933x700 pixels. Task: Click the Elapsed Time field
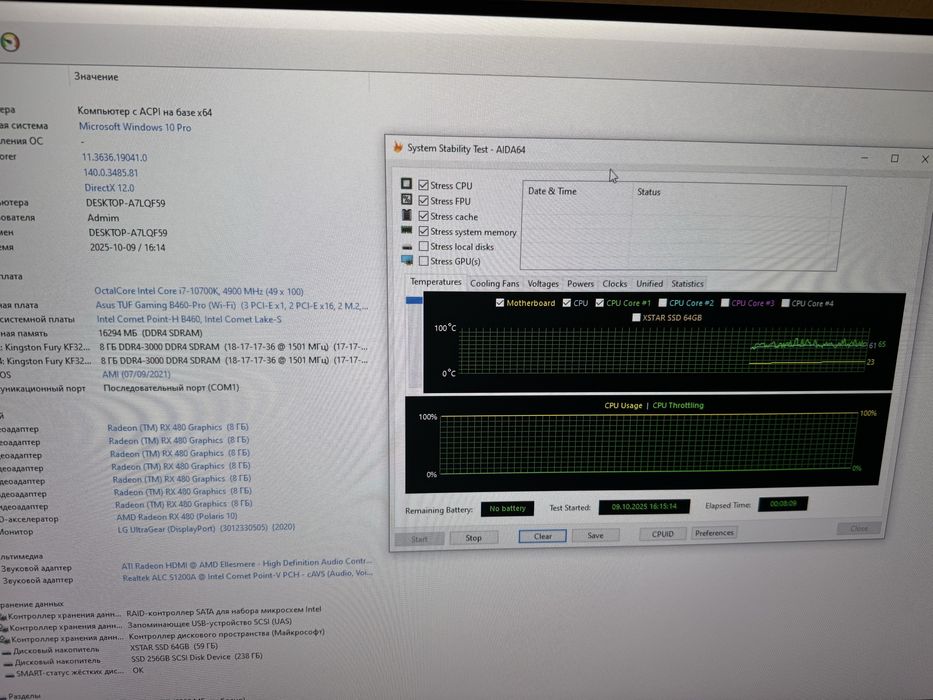(x=783, y=504)
